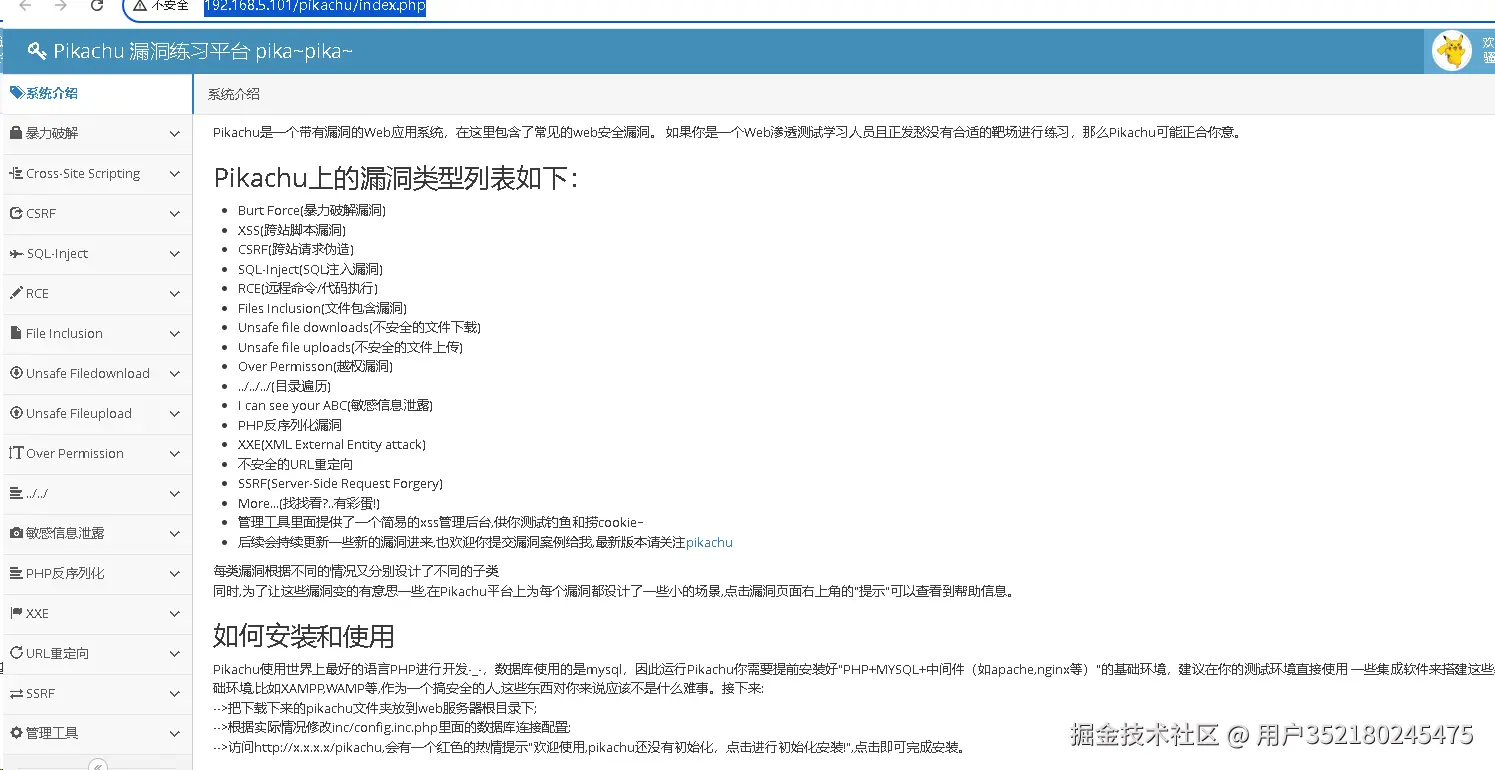1495x770 pixels.
Task: Click the download icon beside Unsafe Filedownload
Action: click(16, 373)
